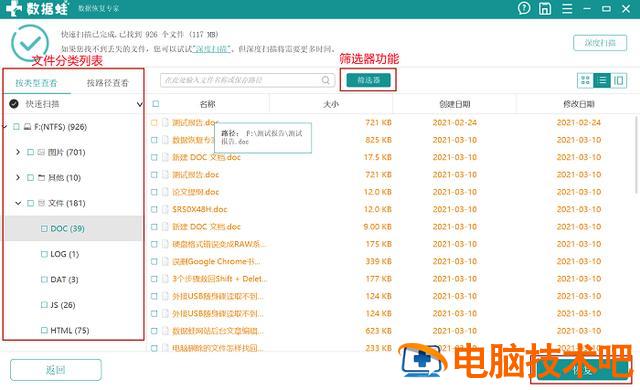The image size is (640, 390).
Task: Collapse the F:(NTFS) drive node arrow
Action: pos(5,127)
